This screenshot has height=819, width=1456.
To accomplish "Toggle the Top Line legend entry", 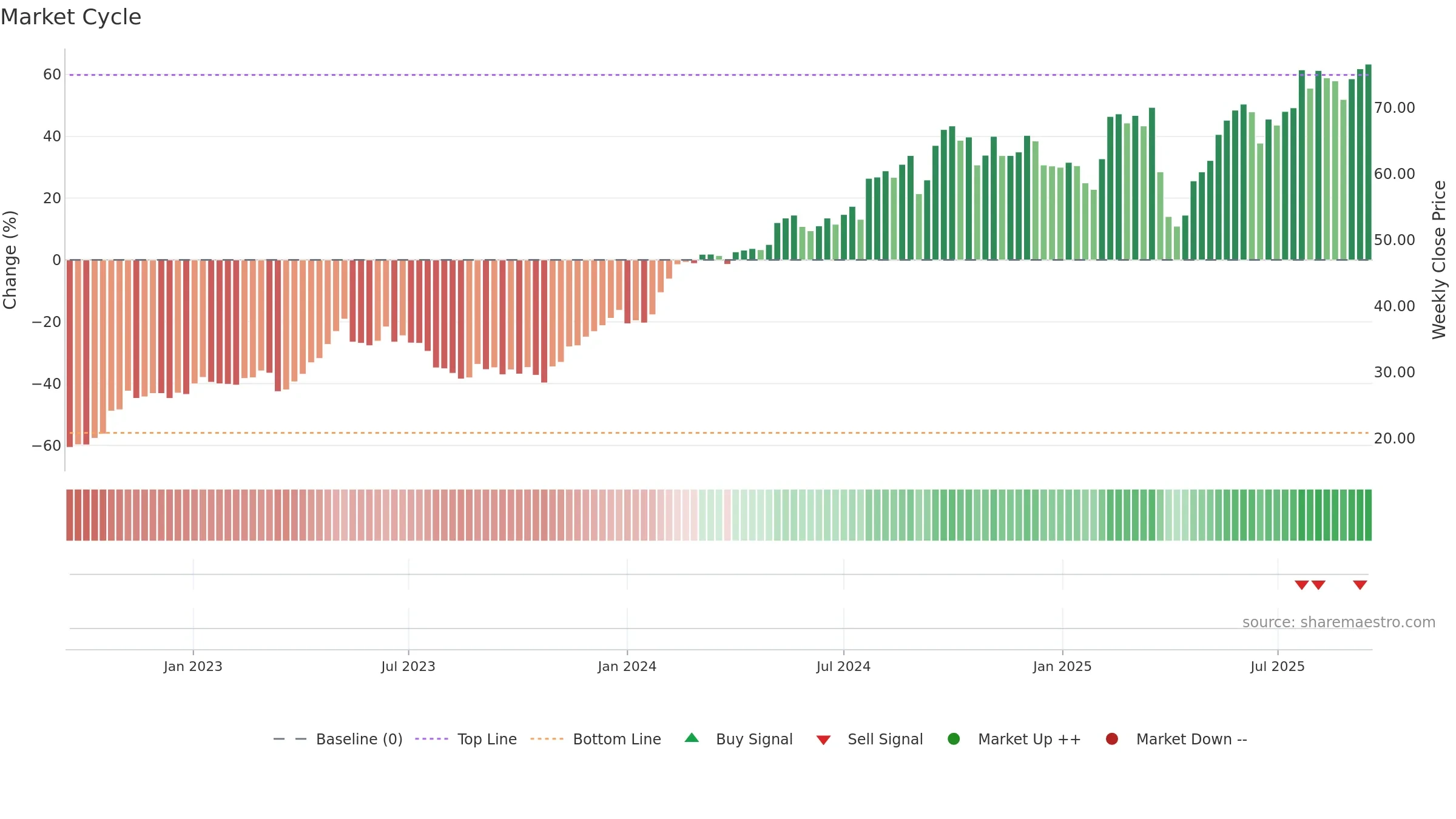I will pyautogui.click(x=466, y=739).
